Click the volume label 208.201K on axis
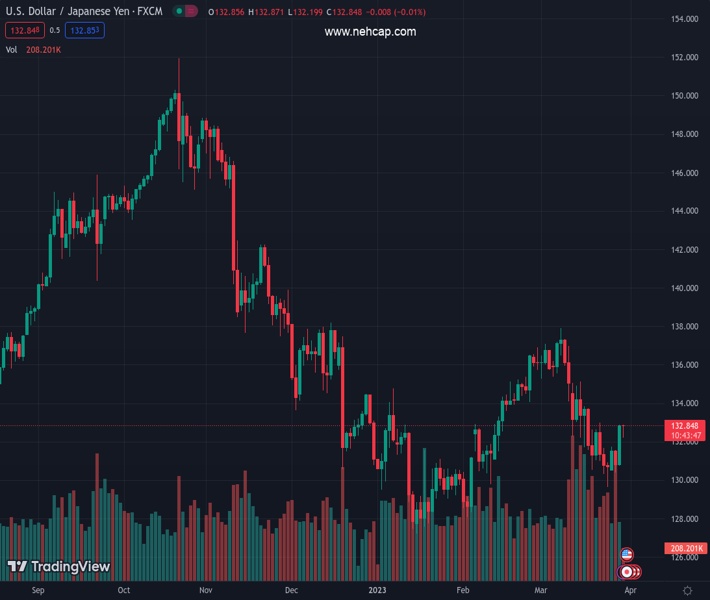Screen dimensions: 710x600 point(685,549)
